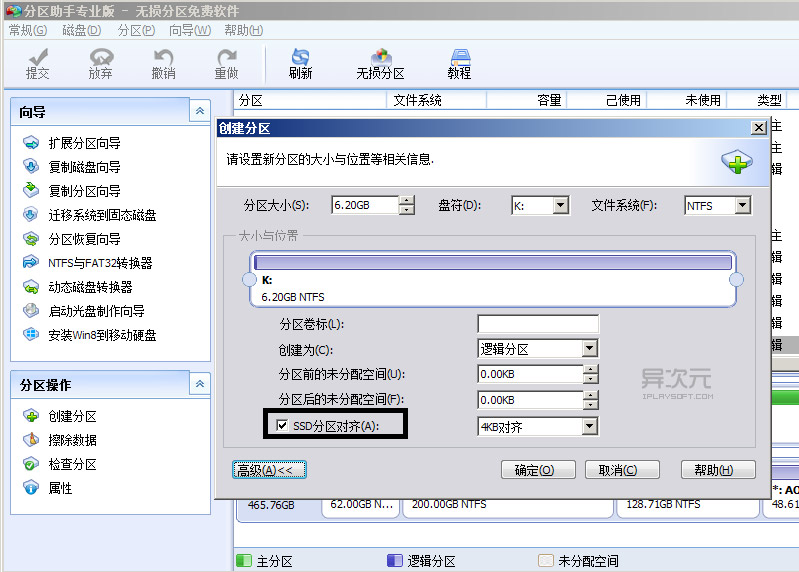Click the 容量 column header
Image resolution: width=799 pixels, height=572 pixels.
pos(527,100)
